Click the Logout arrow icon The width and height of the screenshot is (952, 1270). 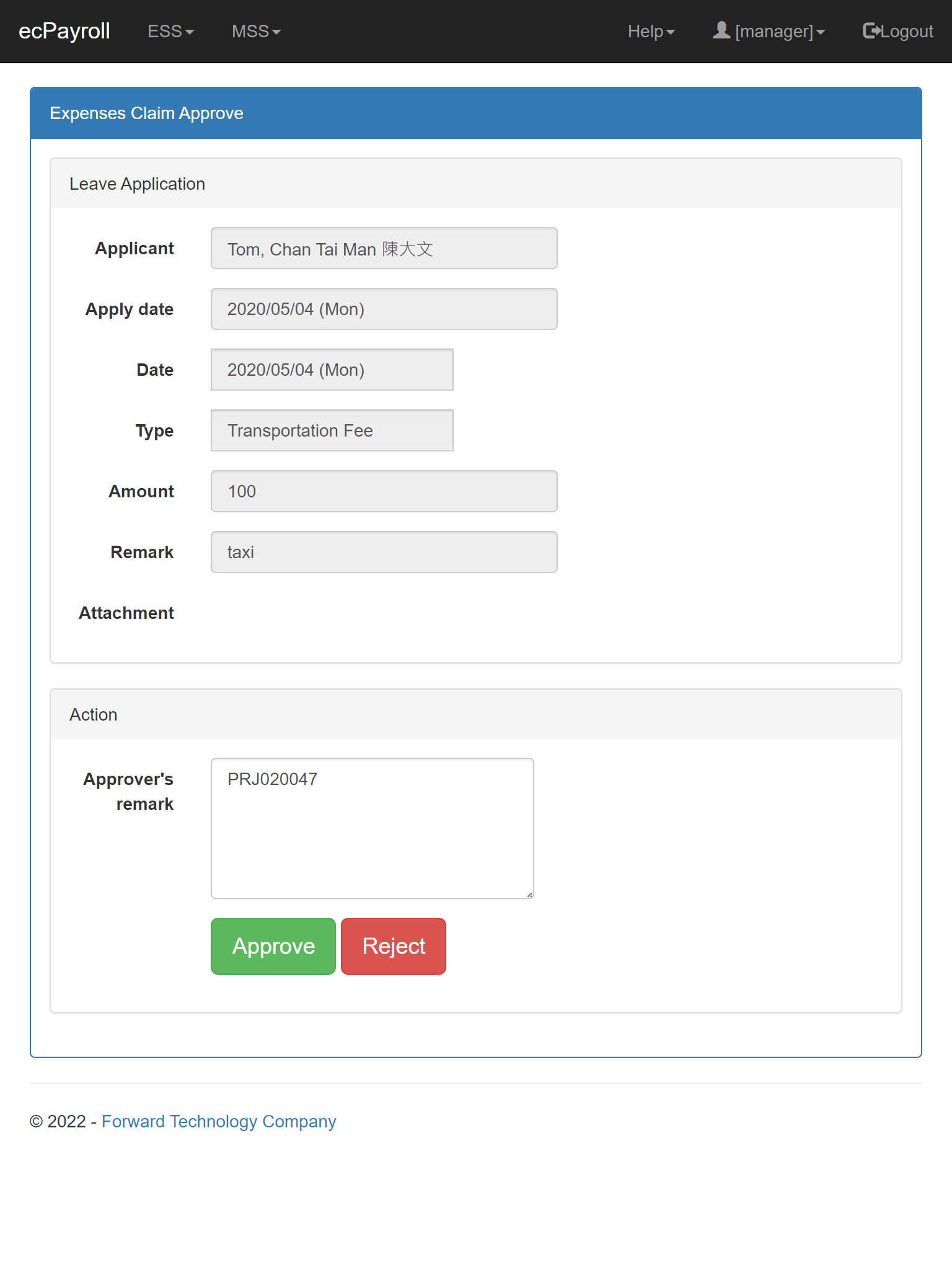871,30
